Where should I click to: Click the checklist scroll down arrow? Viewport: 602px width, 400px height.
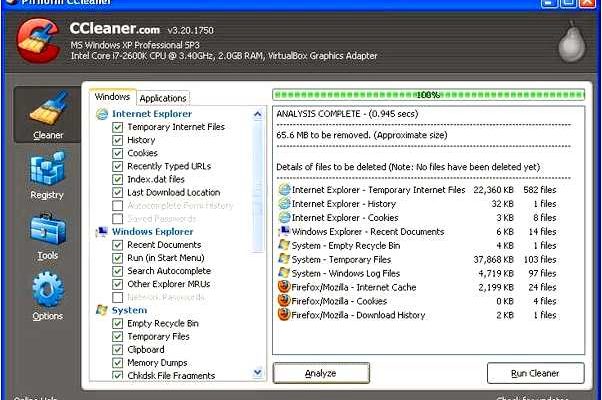point(258,372)
